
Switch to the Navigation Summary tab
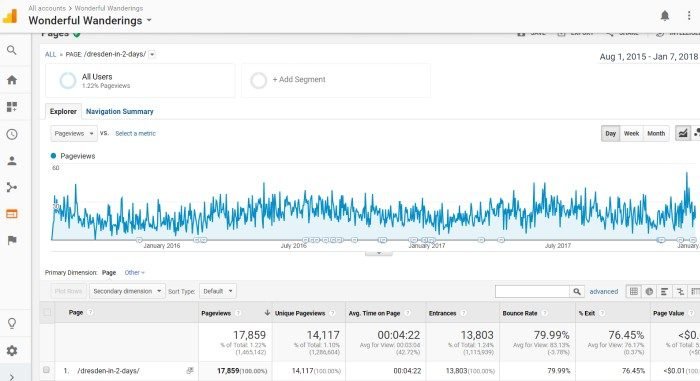tap(120, 111)
